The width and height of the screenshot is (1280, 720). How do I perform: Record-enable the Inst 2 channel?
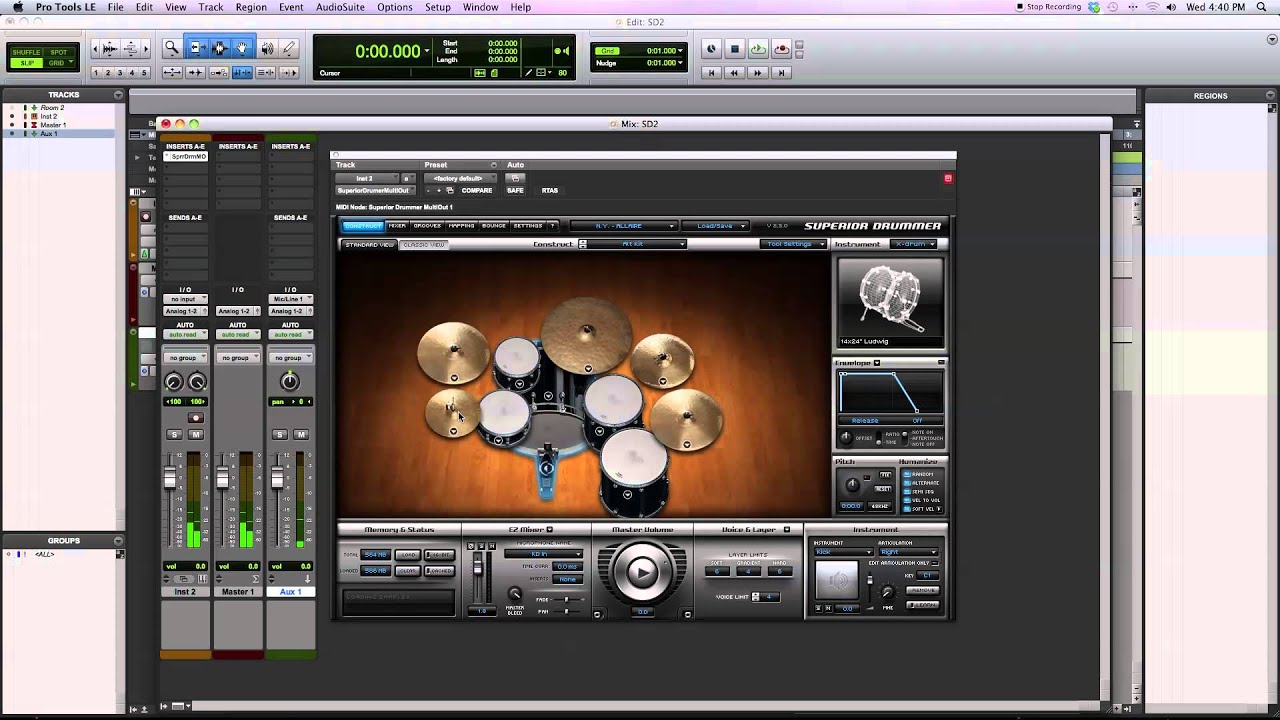(196, 418)
